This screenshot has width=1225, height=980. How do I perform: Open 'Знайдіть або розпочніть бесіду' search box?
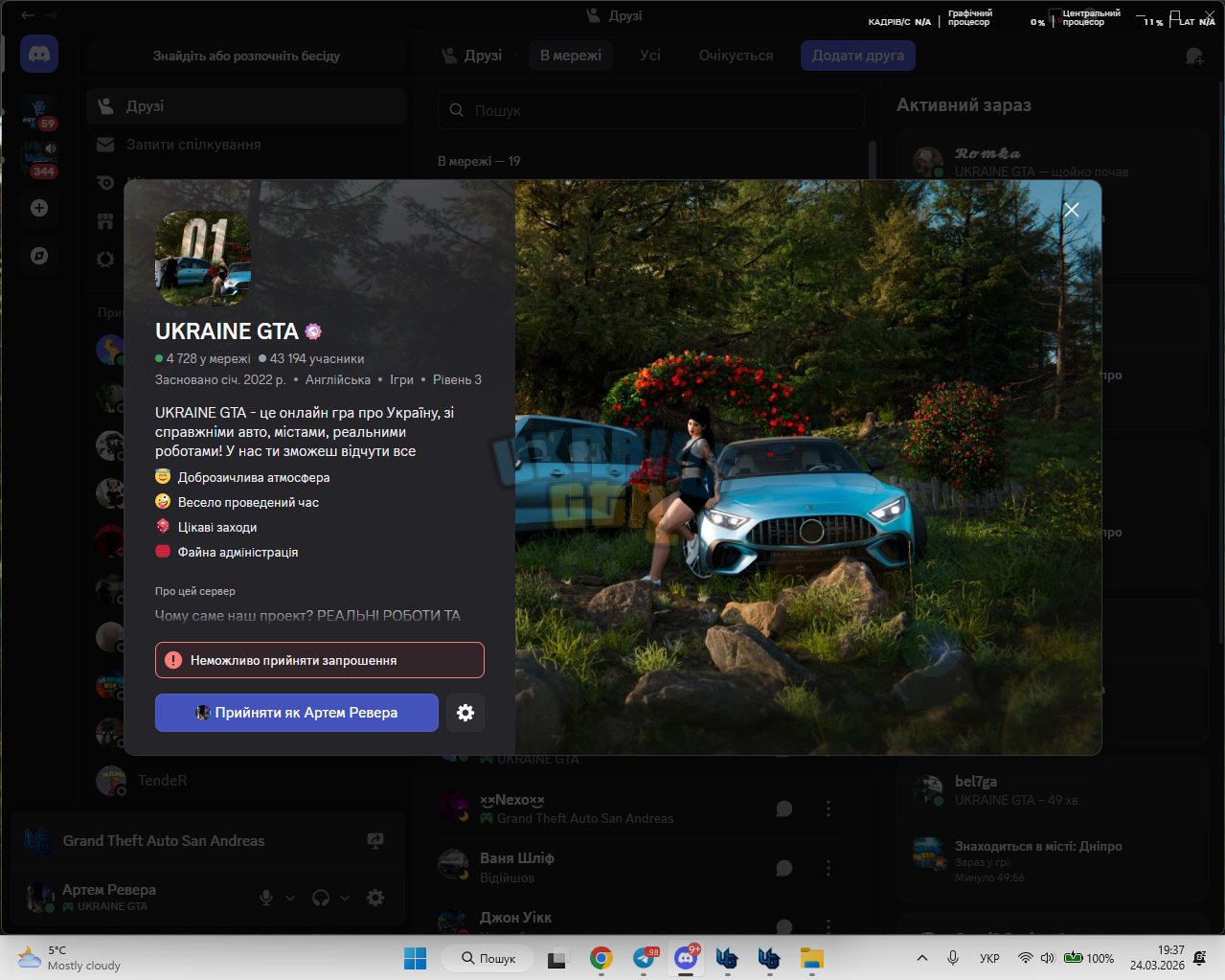click(246, 57)
